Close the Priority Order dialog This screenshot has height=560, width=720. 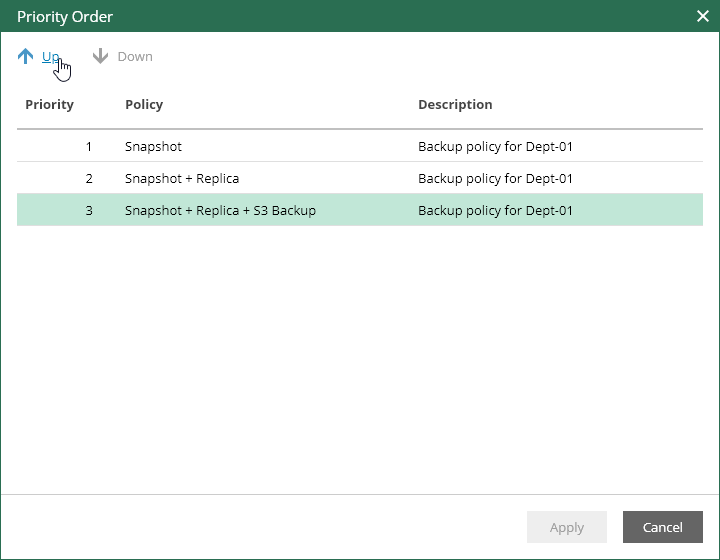[x=703, y=16]
